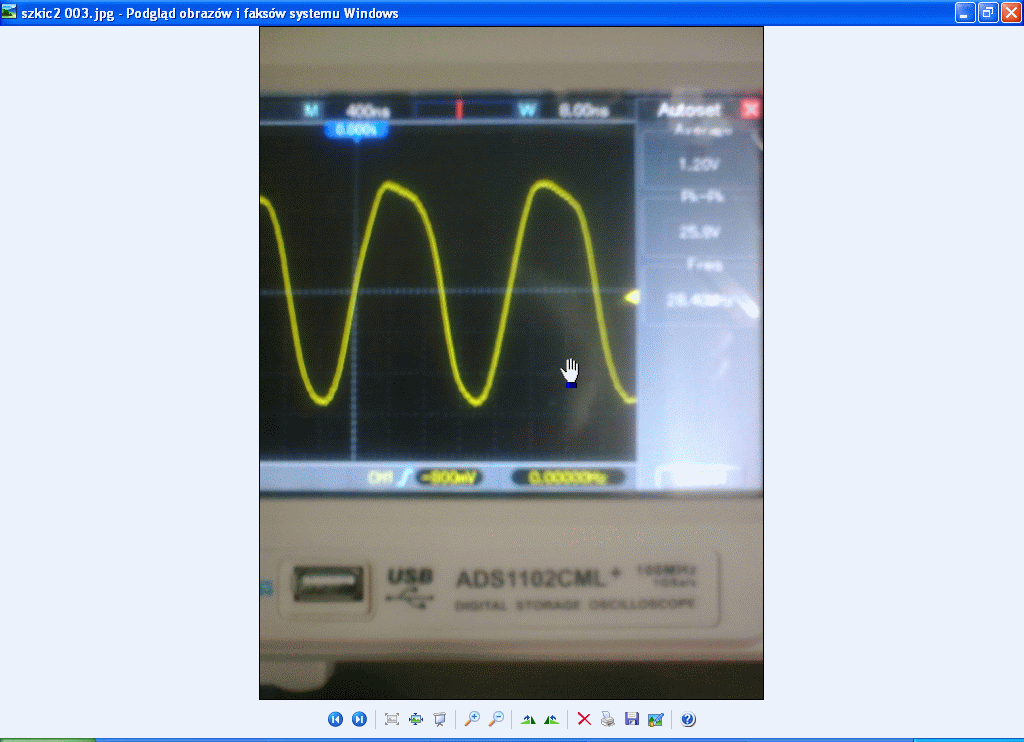1024x742 pixels.
Task: Open the image for editing
Action: 655,719
